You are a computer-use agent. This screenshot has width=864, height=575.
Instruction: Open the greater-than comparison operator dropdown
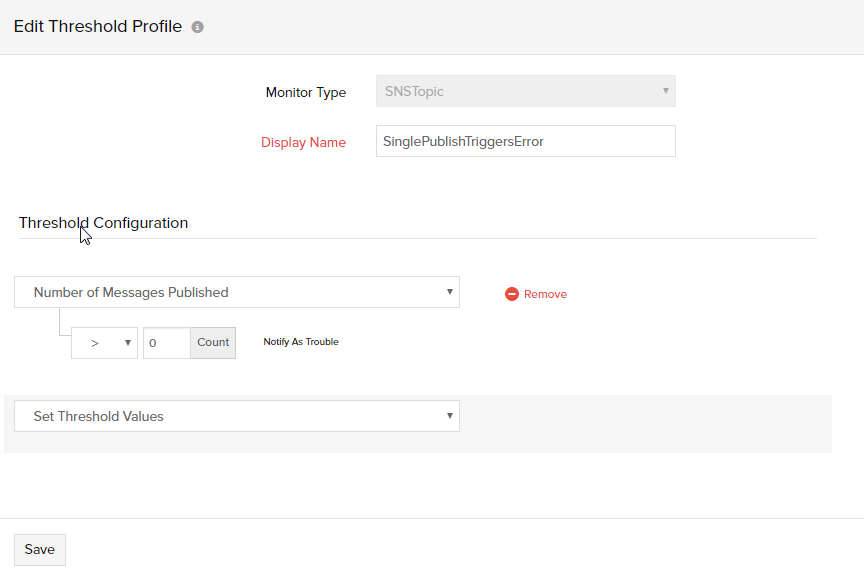click(104, 342)
